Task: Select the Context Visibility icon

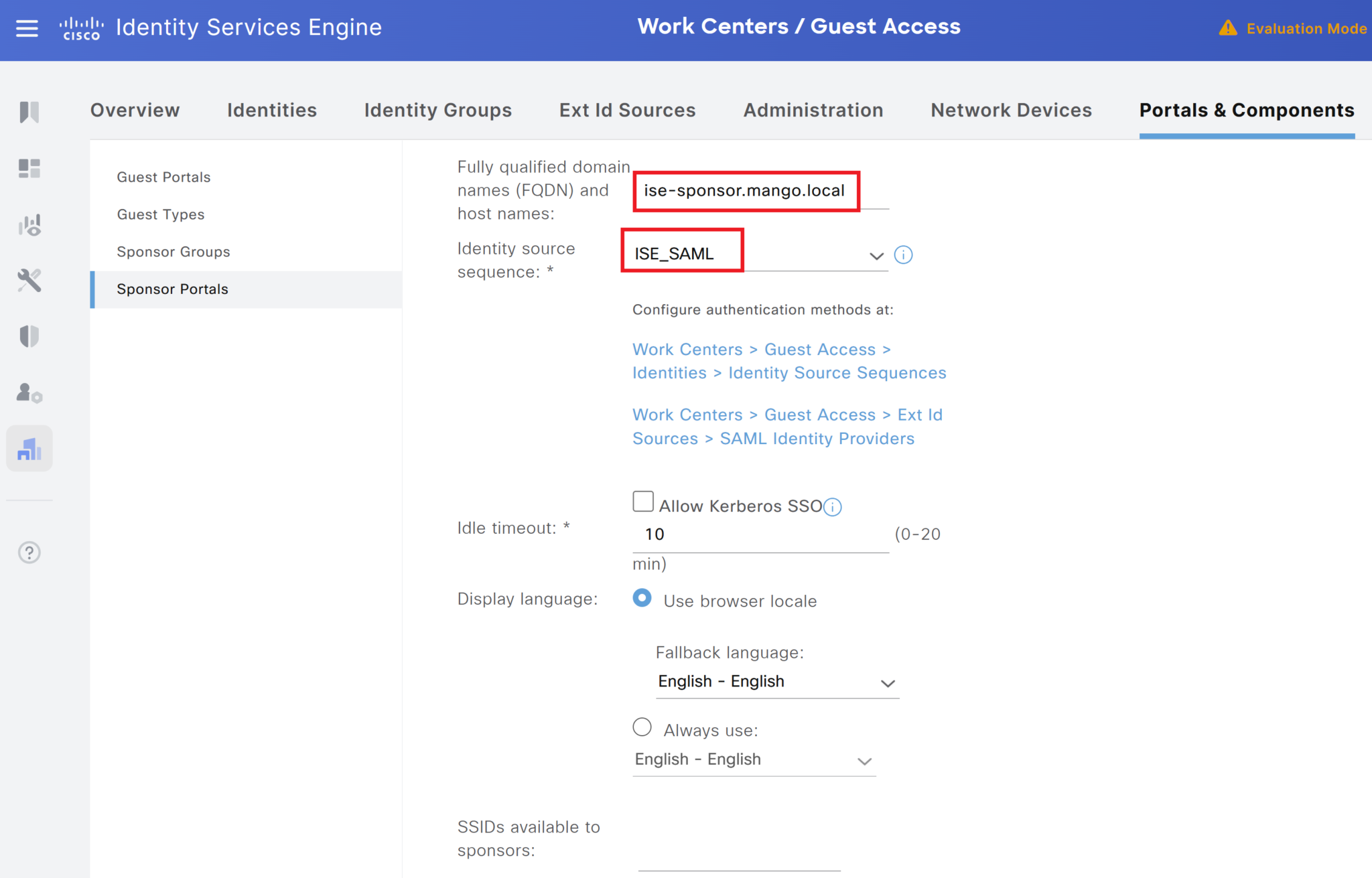Action: [29, 225]
